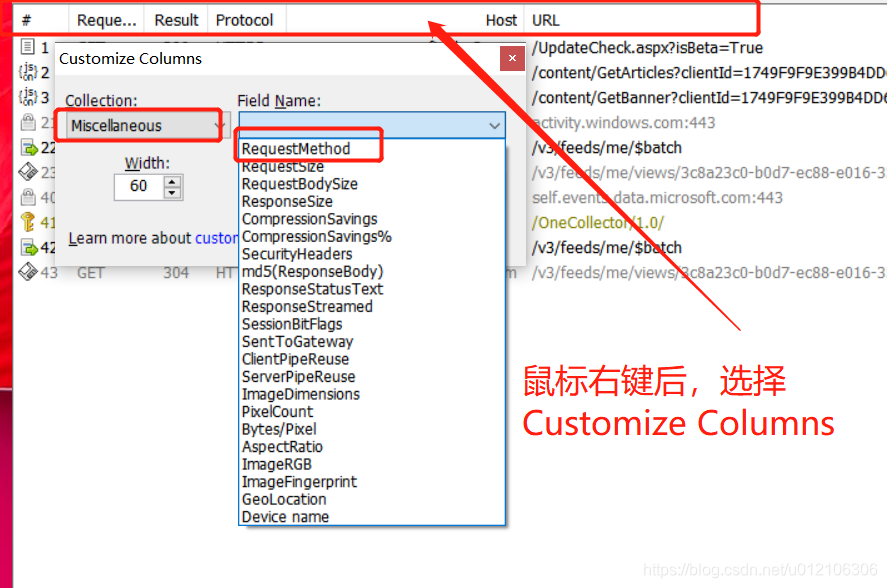Viewport: 887px width, 588px height.
Task: Open the Collection dropdown showing Miscellaneous
Action: coord(148,125)
